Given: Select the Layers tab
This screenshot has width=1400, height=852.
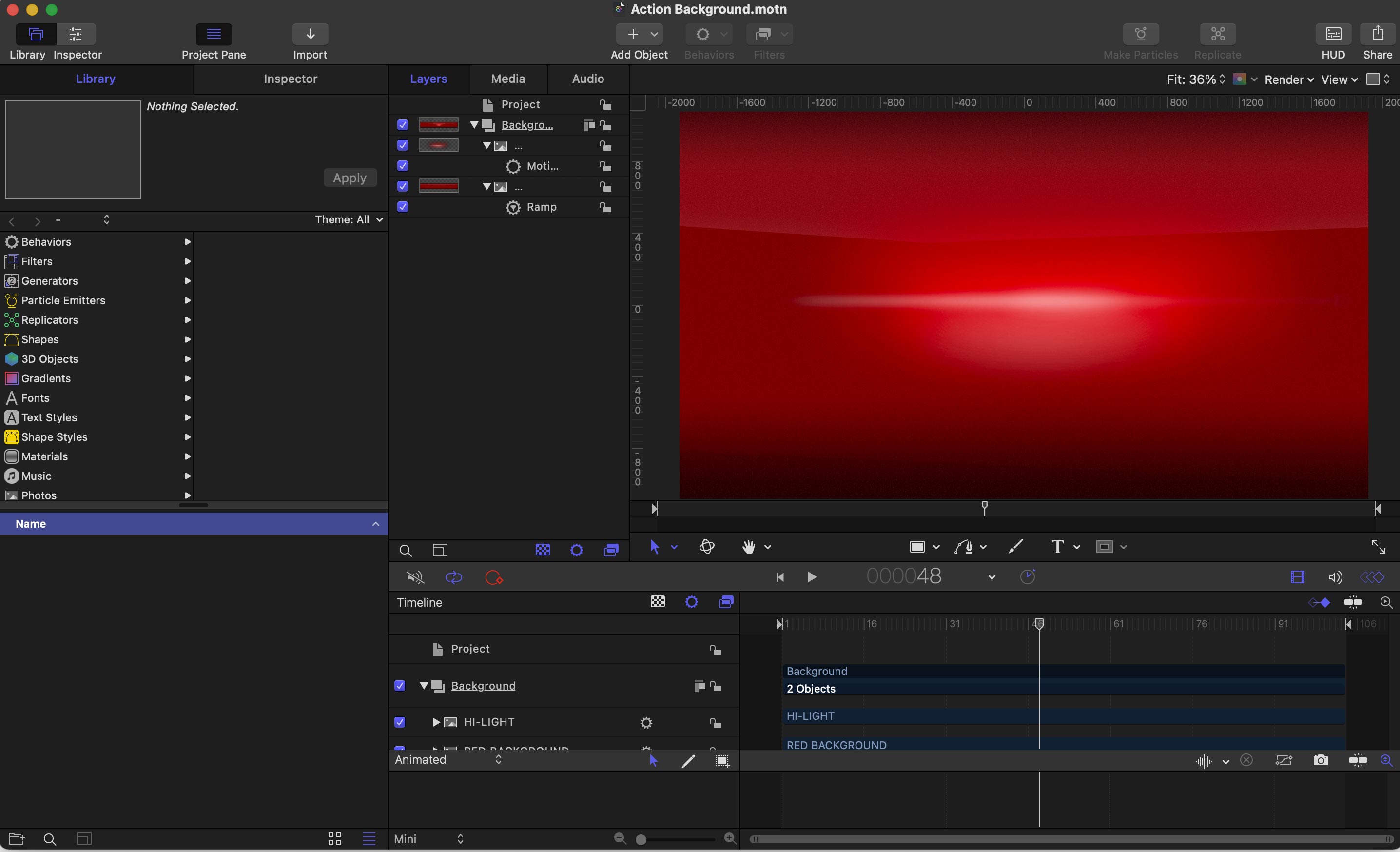Looking at the screenshot, I should 428,79.
